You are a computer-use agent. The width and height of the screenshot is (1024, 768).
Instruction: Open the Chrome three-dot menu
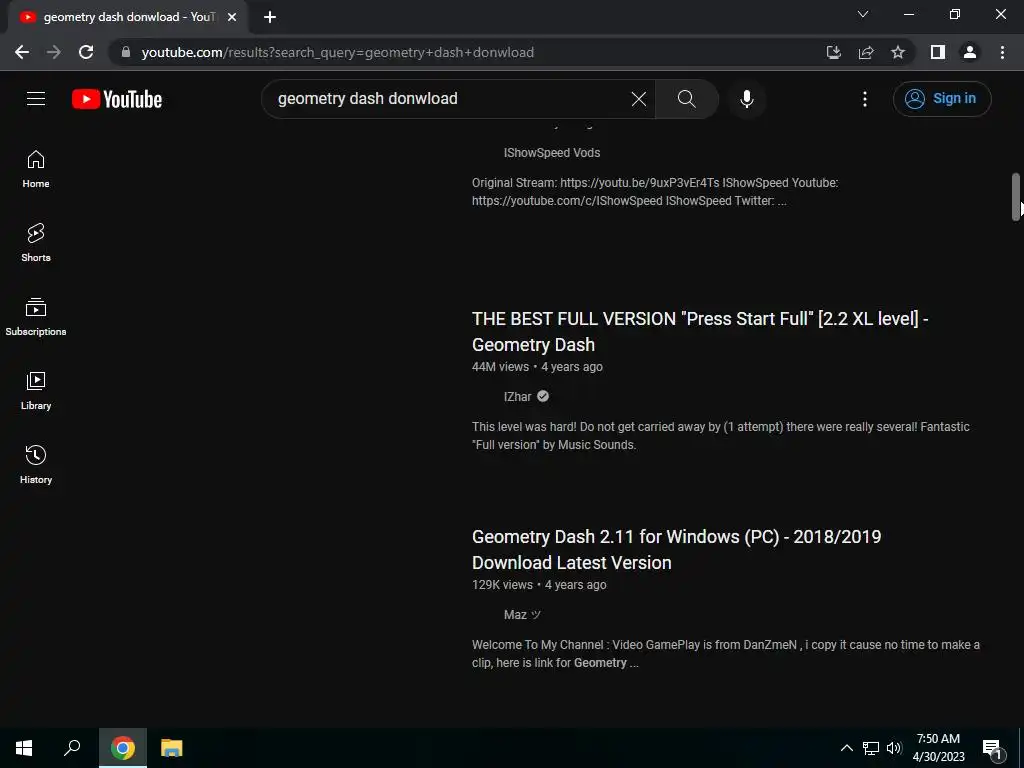point(1002,52)
